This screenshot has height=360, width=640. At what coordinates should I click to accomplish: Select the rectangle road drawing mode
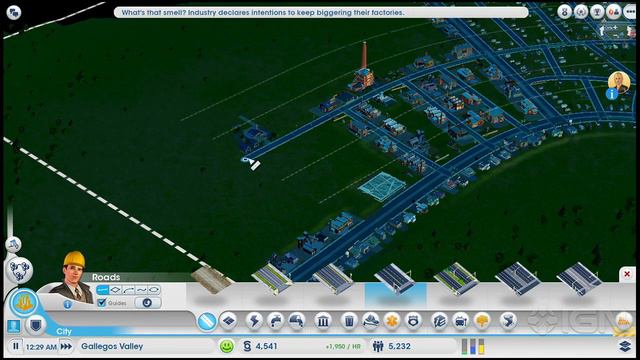(x=116, y=290)
